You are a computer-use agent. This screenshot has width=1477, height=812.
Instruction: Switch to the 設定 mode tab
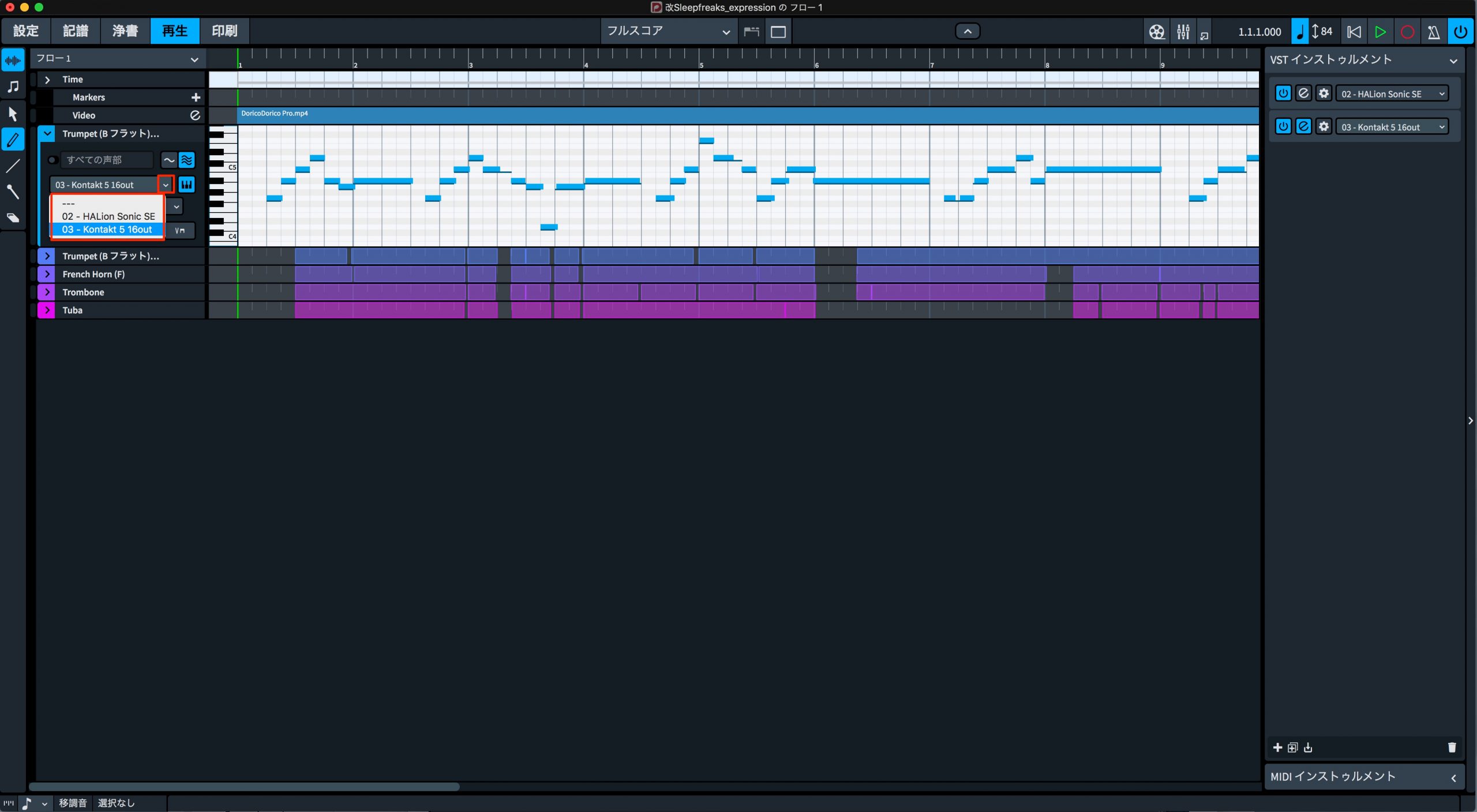[x=26, y=31]
